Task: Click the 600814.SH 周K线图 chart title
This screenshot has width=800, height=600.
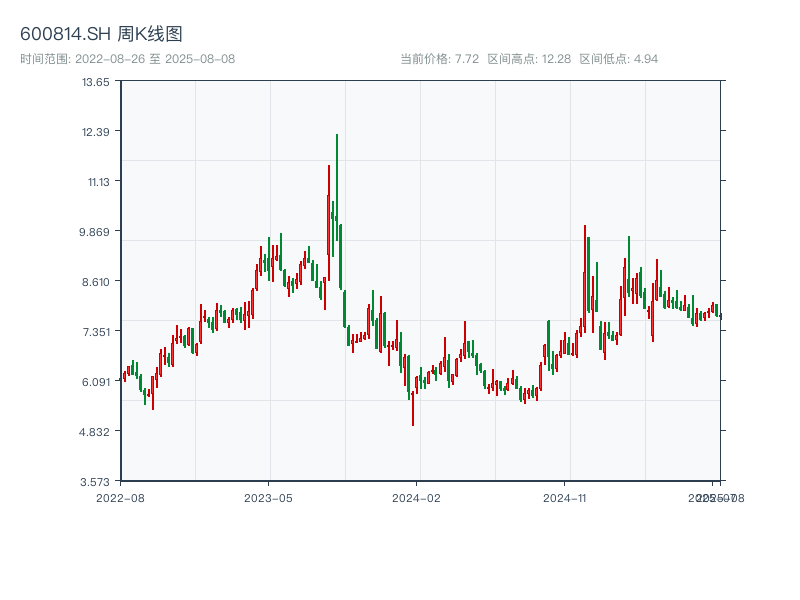Action: (x=101, y=35)
